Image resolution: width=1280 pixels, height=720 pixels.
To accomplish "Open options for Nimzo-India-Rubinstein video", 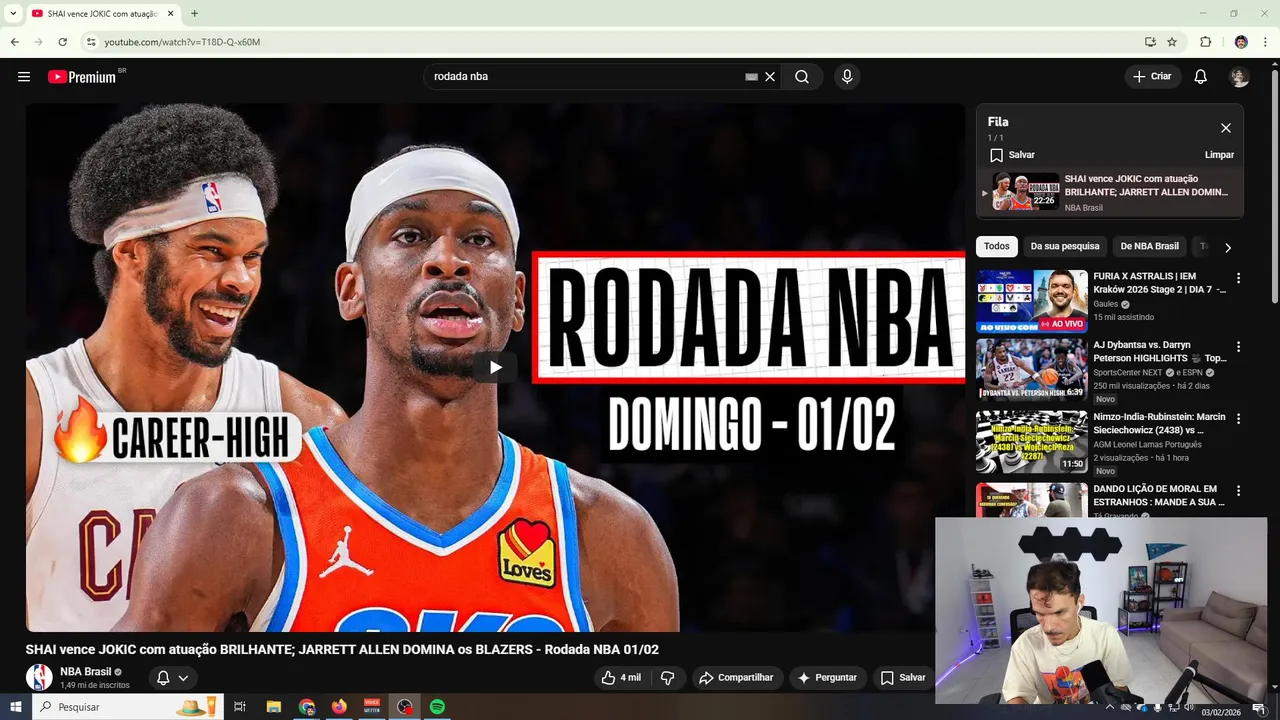I will pyautogui.click(x=1239, y=419).
